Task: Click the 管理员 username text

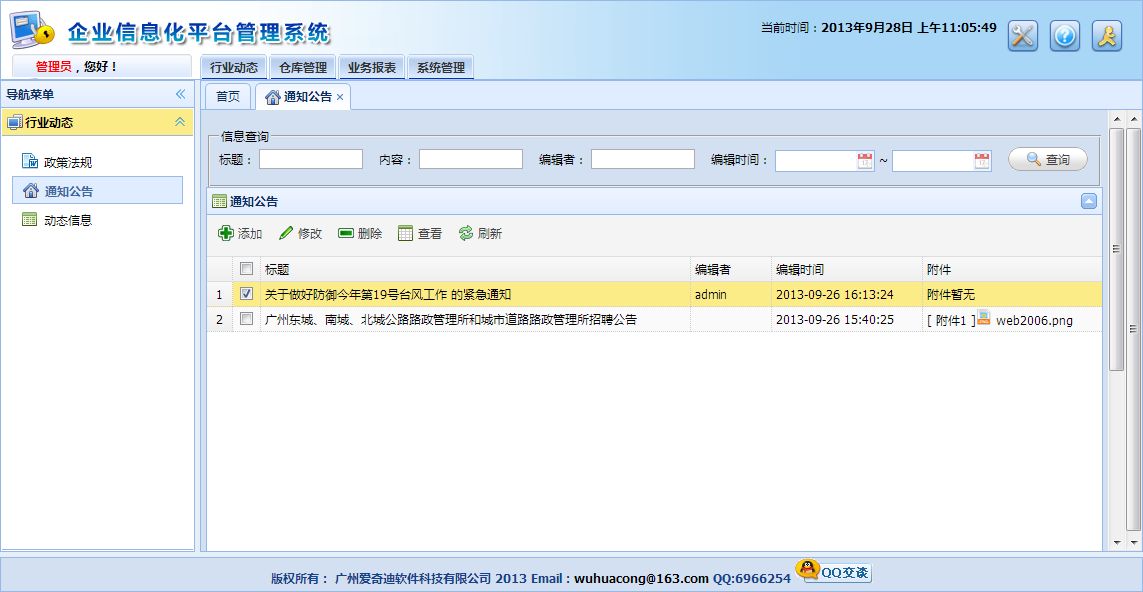Action: click(x=53, y=66)
